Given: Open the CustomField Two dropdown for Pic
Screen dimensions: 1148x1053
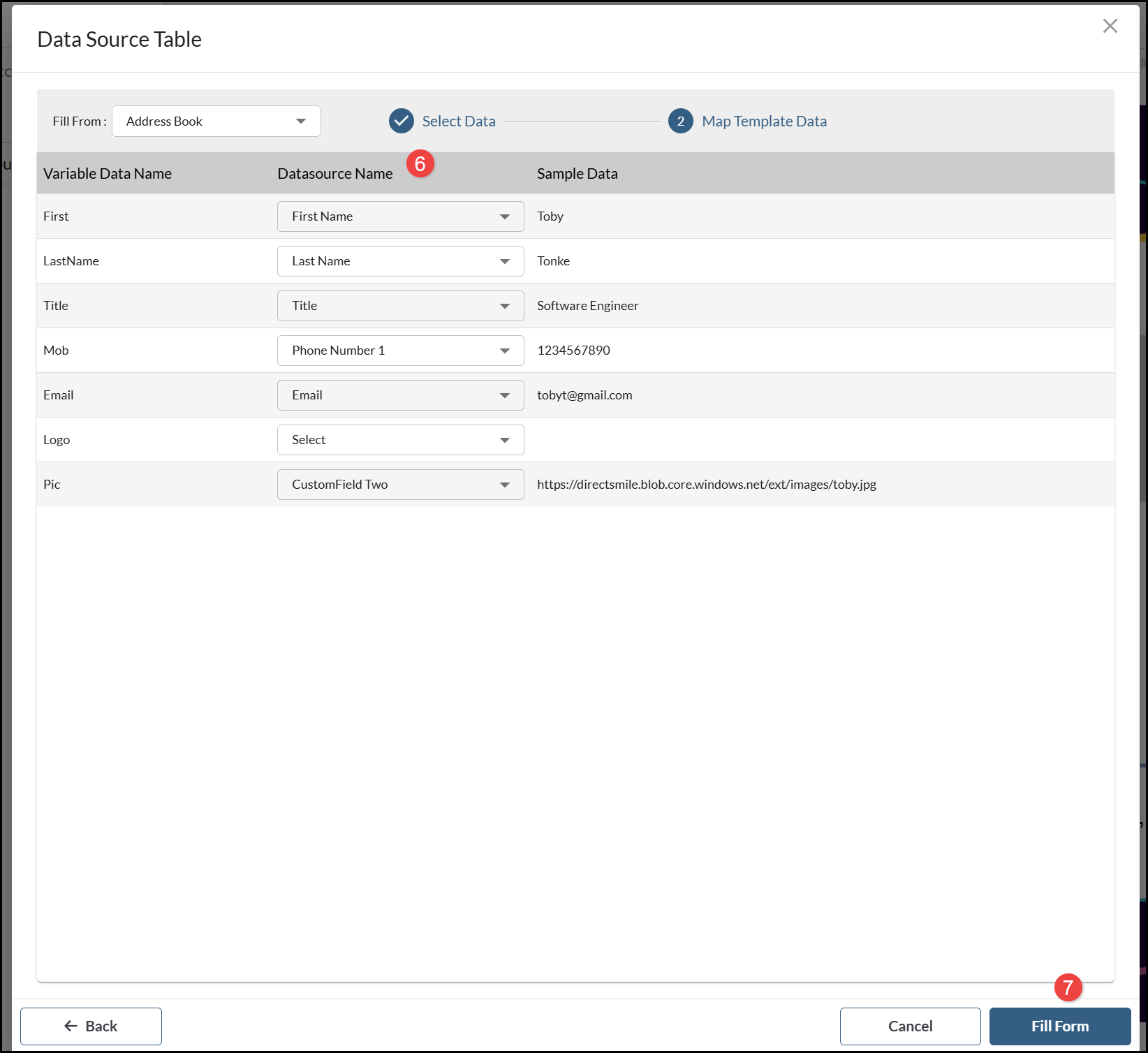Looking at the screenshot, I should (x=400, y=485).
